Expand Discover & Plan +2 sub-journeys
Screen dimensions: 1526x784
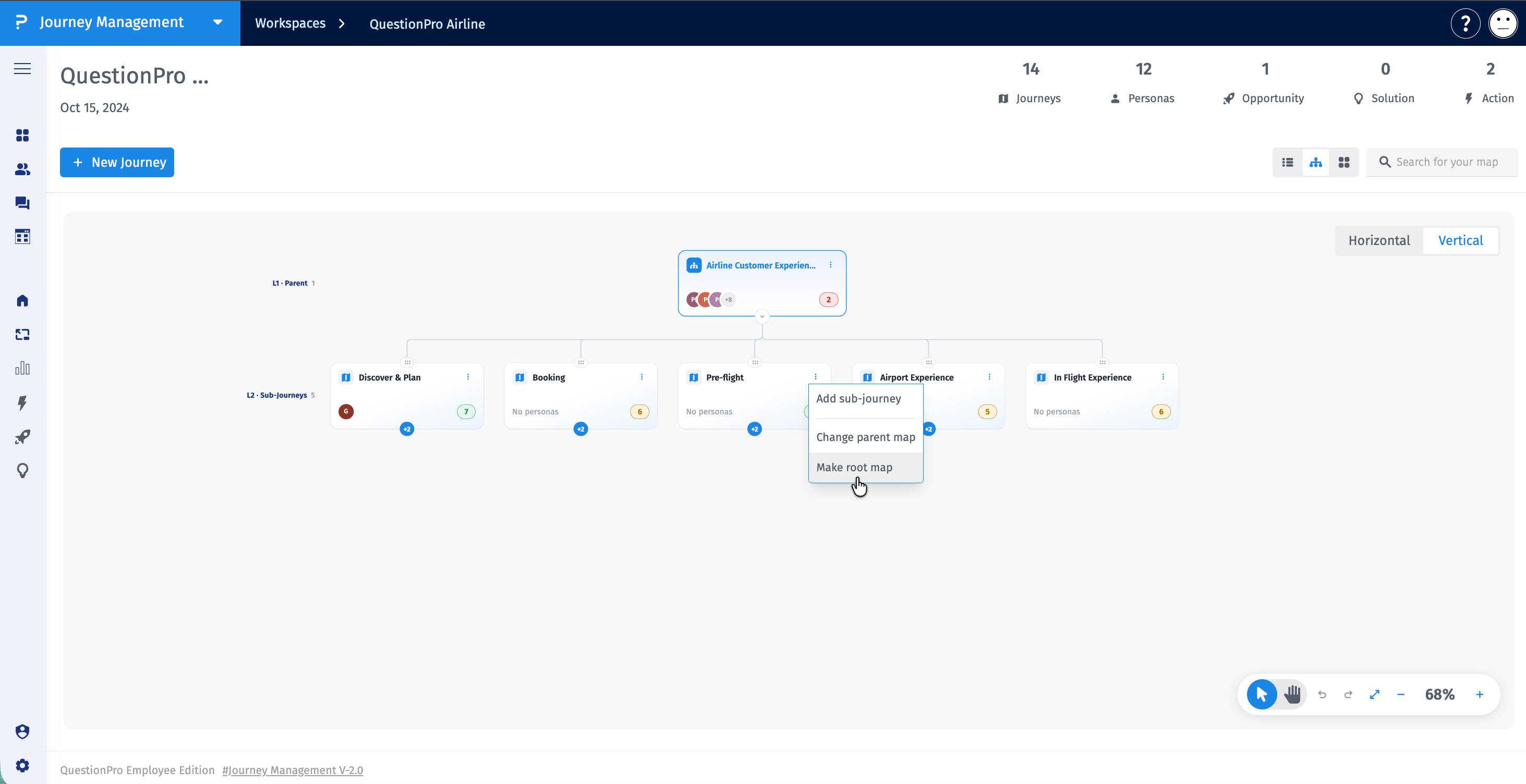click(407, 428)
